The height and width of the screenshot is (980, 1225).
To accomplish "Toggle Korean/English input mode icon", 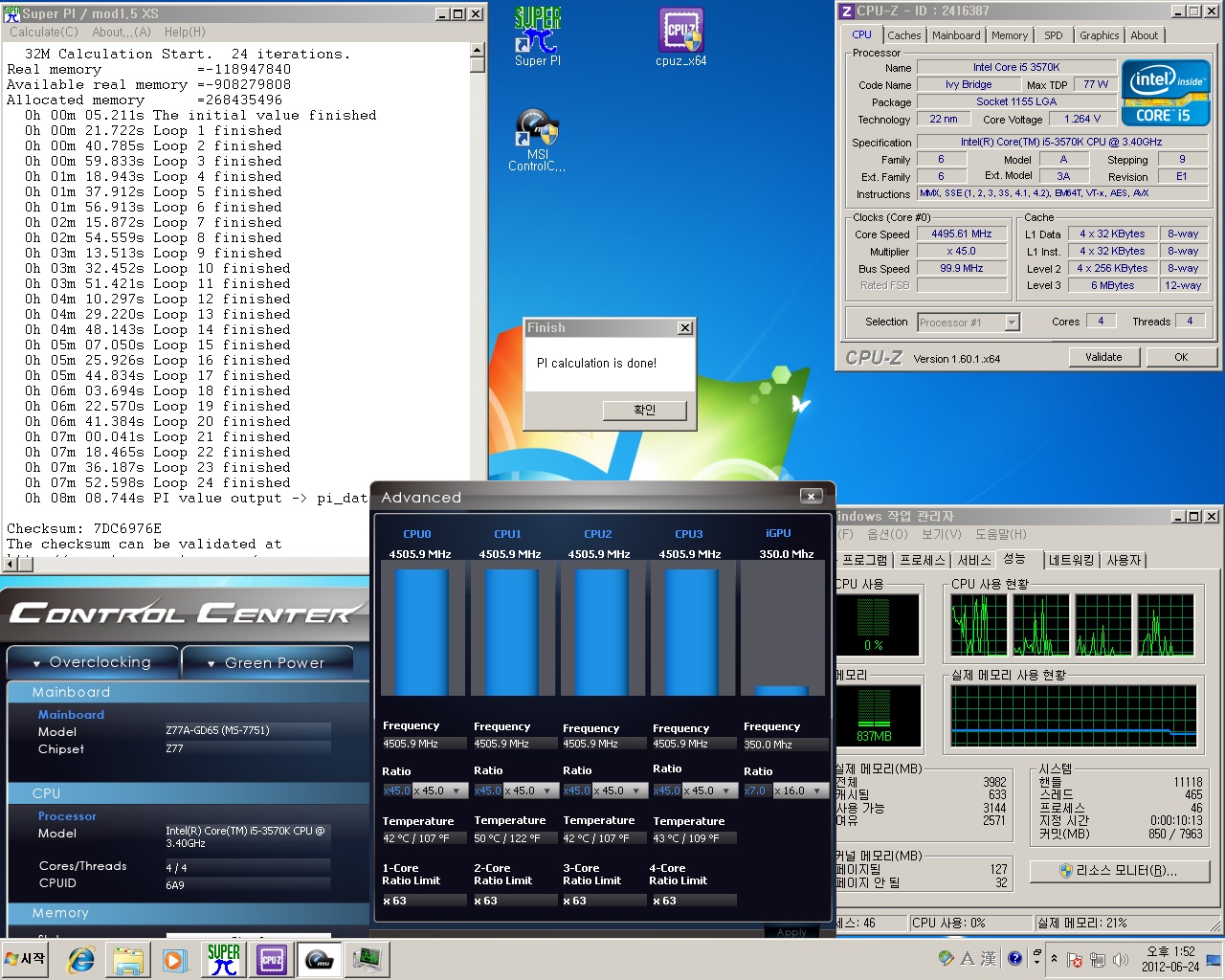I will pos(968,958).
